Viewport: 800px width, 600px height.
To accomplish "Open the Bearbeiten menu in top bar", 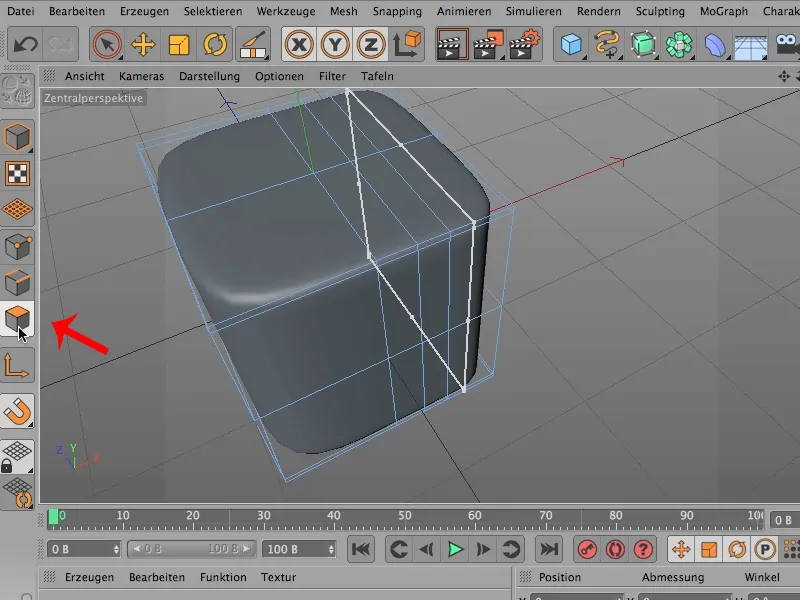I will coord(77,11).
